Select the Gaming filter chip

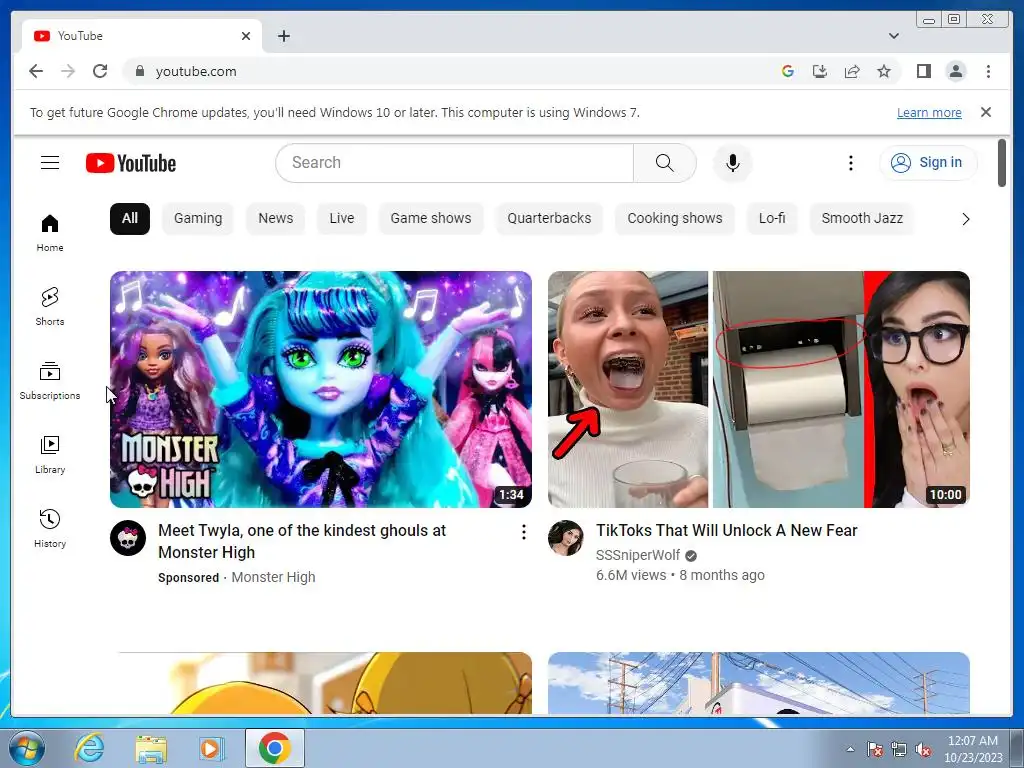198,218
